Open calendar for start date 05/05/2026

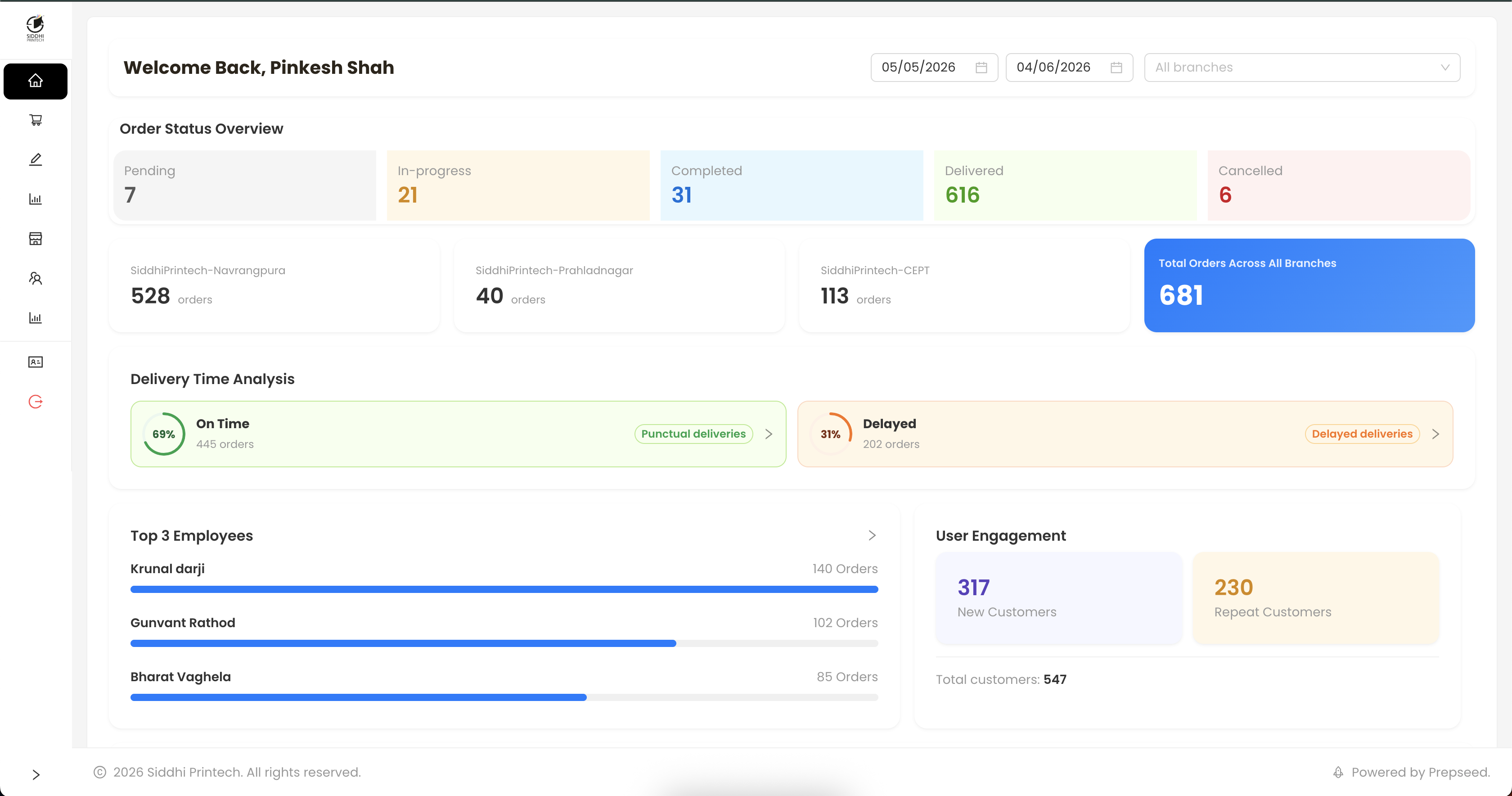pos(981,68)
